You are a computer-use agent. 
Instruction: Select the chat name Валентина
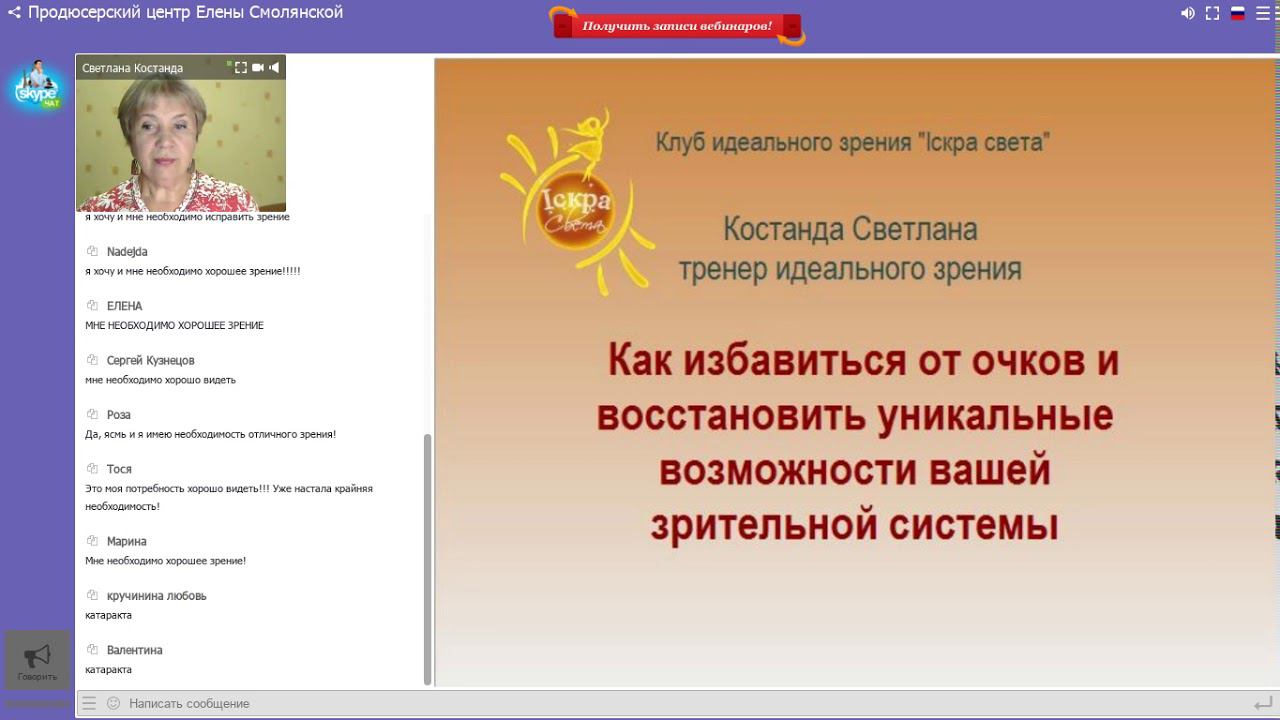[x=135, y=650]
